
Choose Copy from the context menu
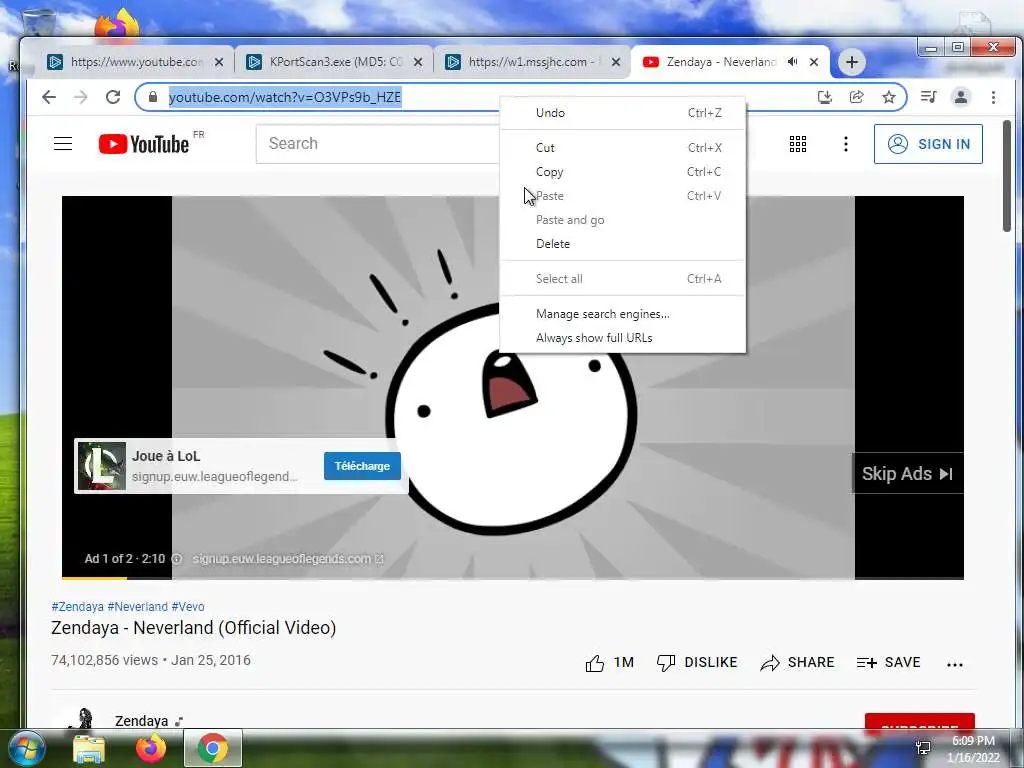point(622,172)
